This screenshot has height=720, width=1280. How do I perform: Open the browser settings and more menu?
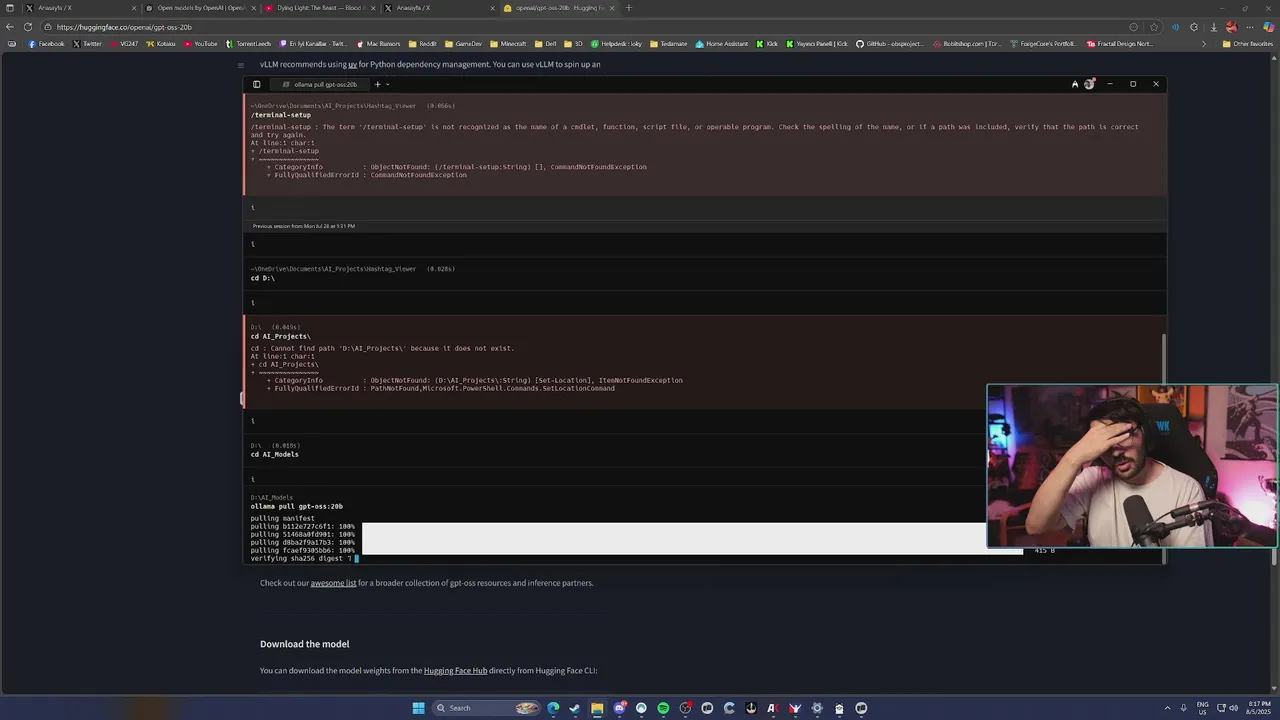pyautogui.click(x=1249, y=27)
